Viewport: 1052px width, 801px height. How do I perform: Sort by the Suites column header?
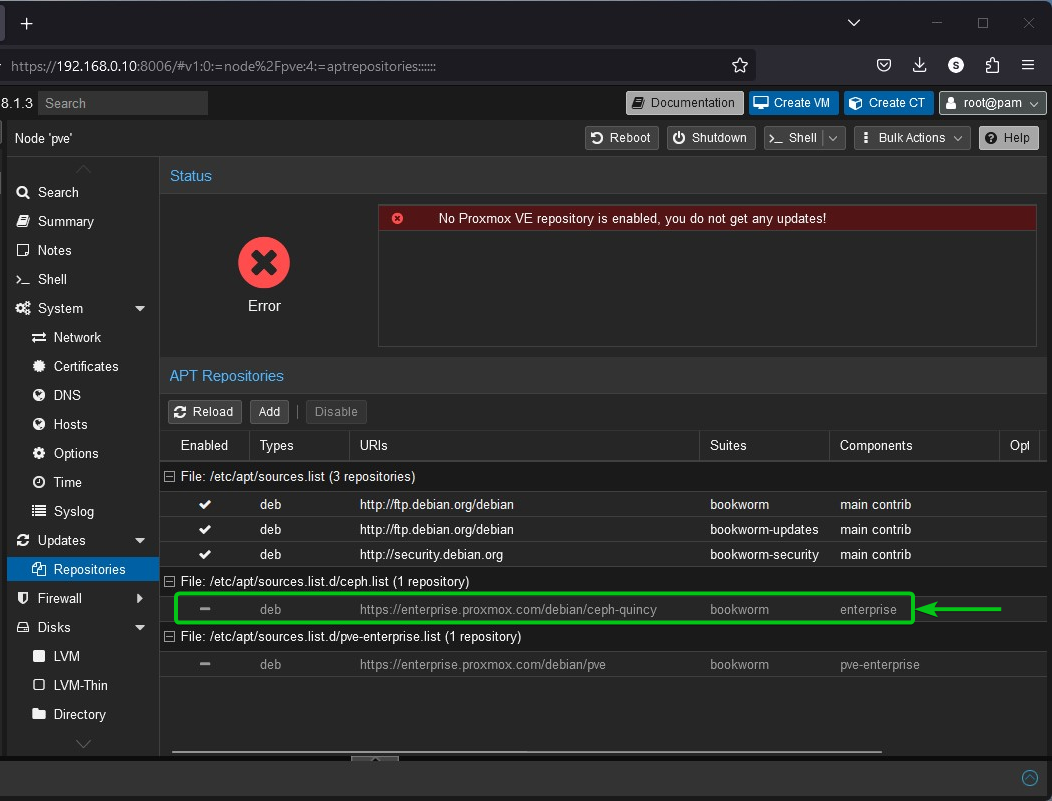[764, 445]
